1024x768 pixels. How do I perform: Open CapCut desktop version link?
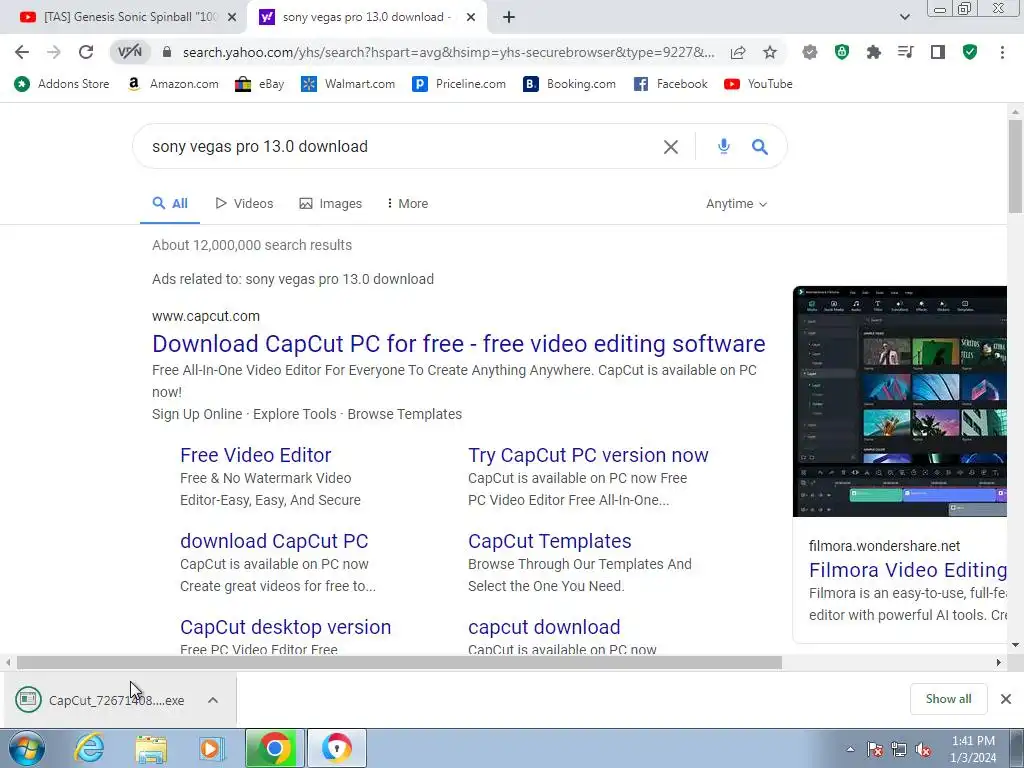point(285,627)
